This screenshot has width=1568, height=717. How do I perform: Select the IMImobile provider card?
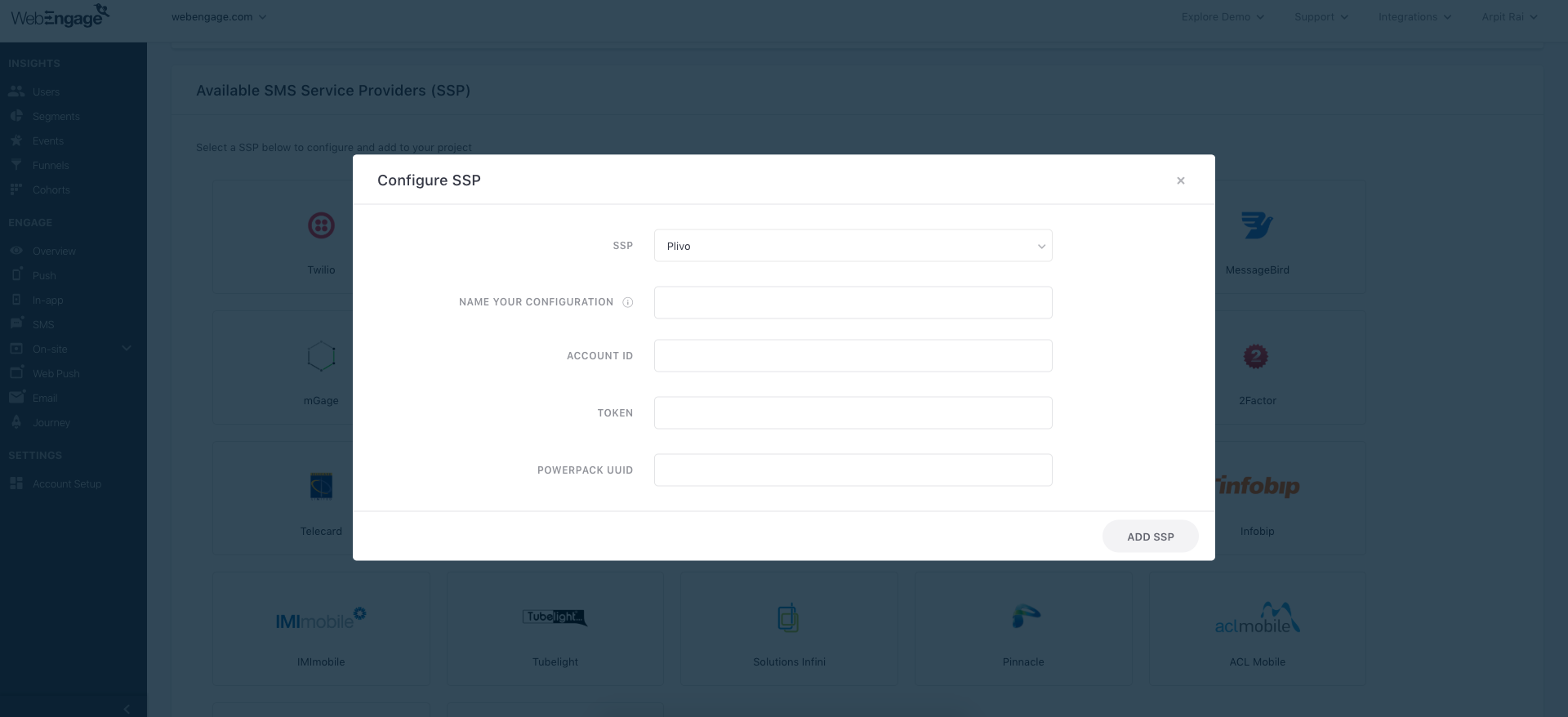[321, 629]
